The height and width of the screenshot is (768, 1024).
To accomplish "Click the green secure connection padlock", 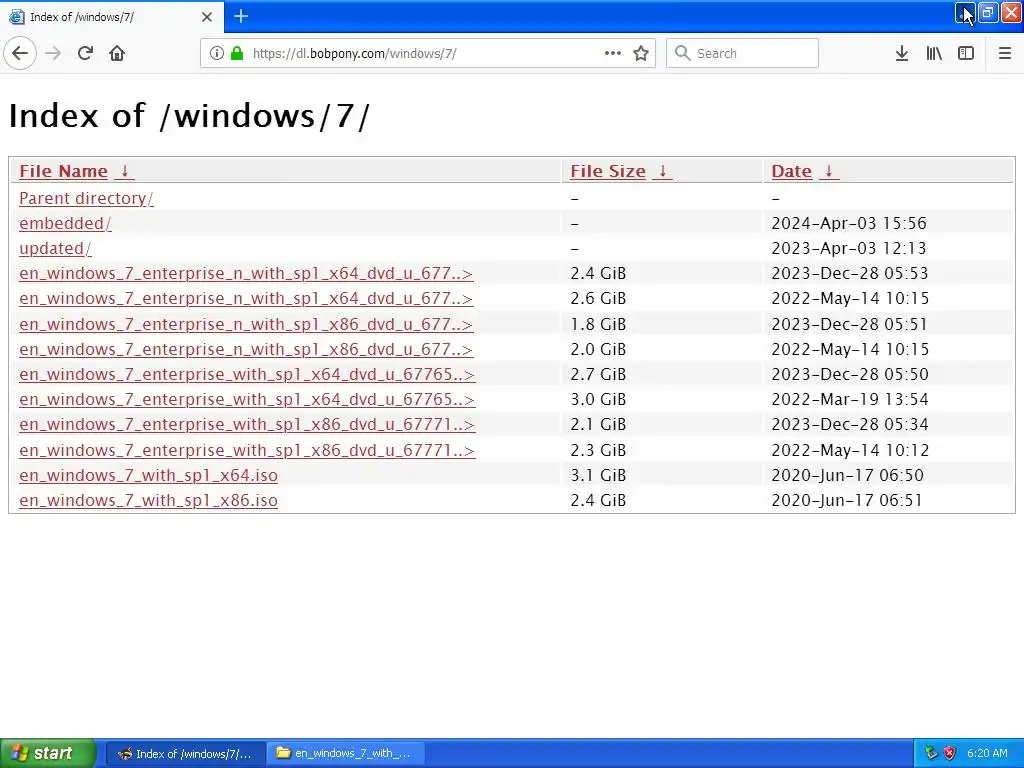I will click(237, 53).
